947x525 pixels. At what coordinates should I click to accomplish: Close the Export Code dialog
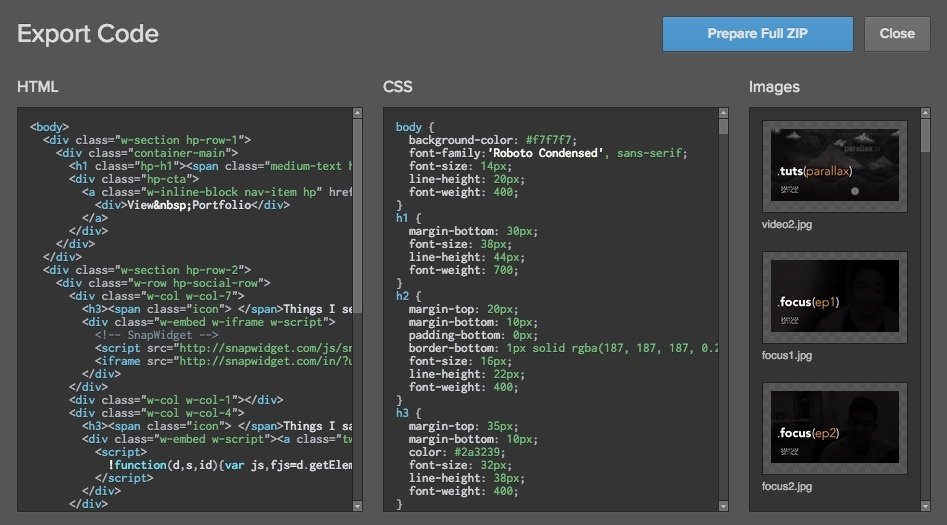pyautogui.click(x=897, y=34)
